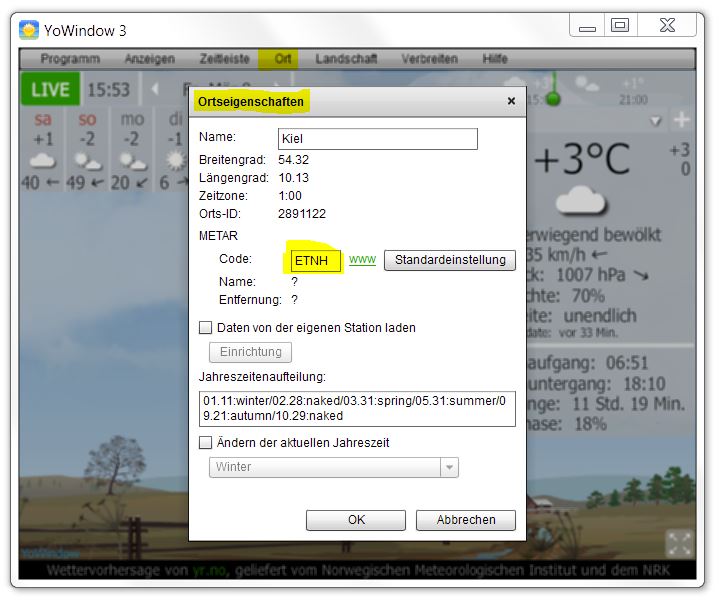Screen dimensions: 722x603
Task: Open the Verbreiten menu
Action: tap(429, 59)
